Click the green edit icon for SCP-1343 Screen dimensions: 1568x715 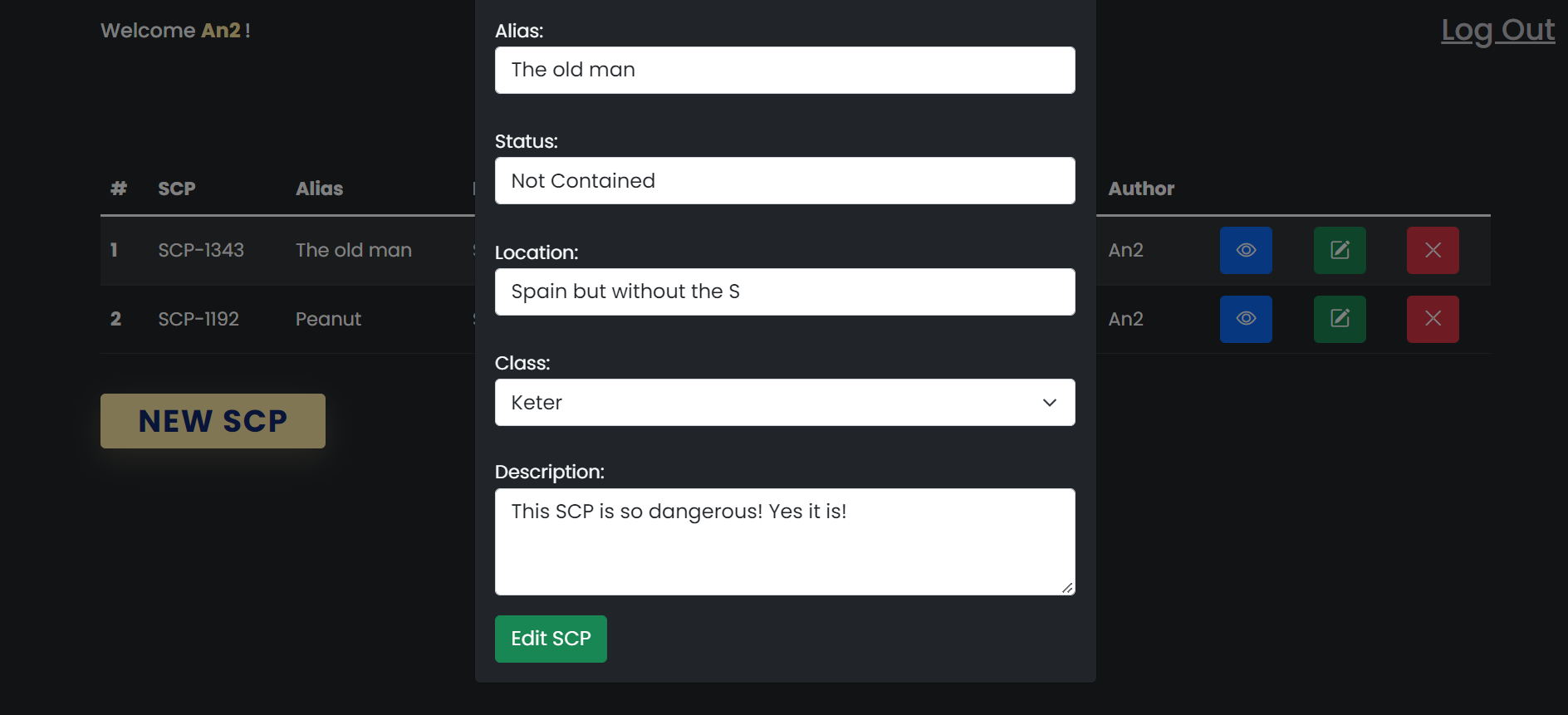coord(1340,250)
